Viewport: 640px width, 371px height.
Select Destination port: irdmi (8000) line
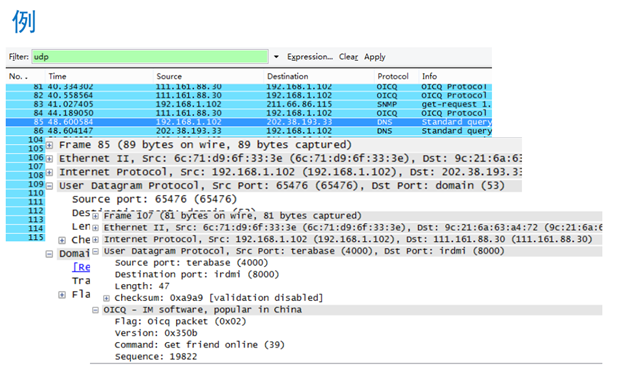(197, 275)
